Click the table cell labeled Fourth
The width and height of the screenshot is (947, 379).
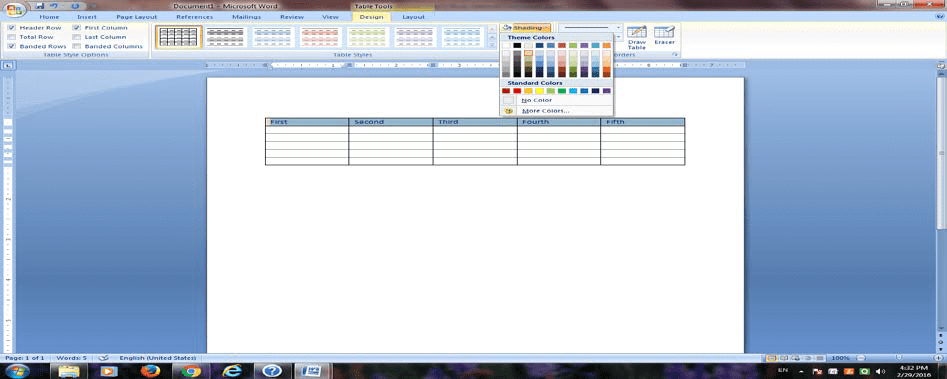click(x=559, y=122)
